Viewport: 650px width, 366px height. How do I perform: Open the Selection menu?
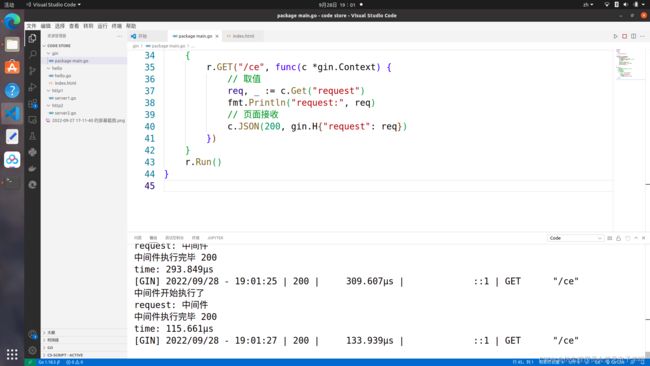[60, 26]
